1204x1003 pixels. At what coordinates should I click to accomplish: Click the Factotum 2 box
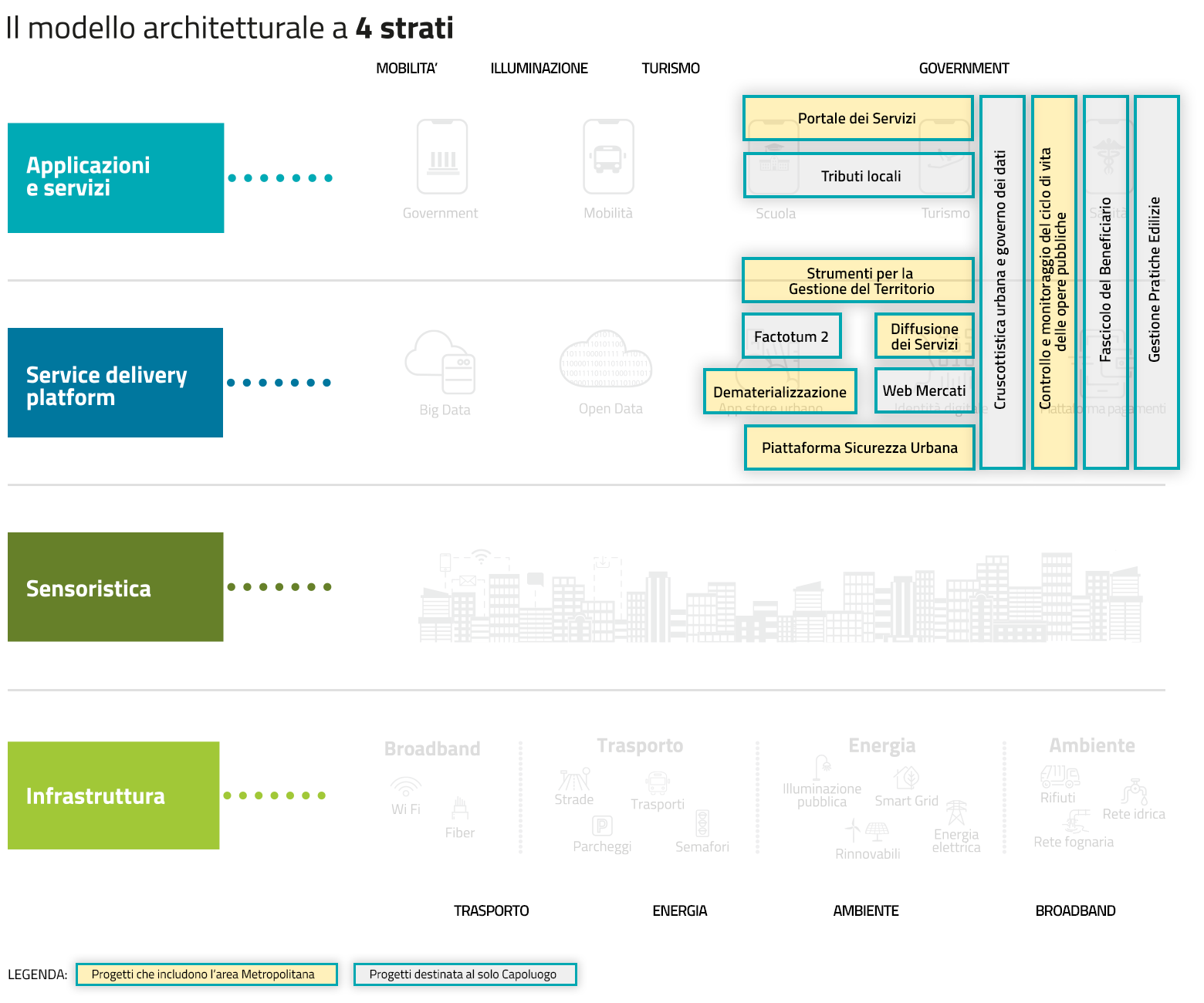click(x=791, y=336)
